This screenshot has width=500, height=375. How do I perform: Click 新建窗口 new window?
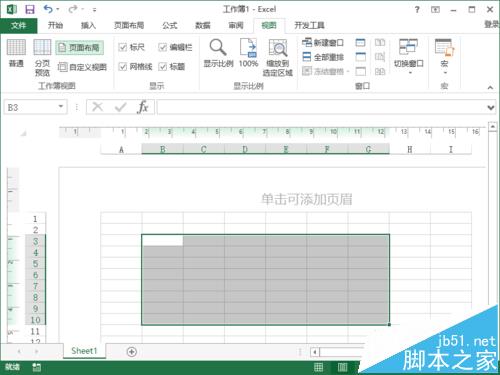323,43
